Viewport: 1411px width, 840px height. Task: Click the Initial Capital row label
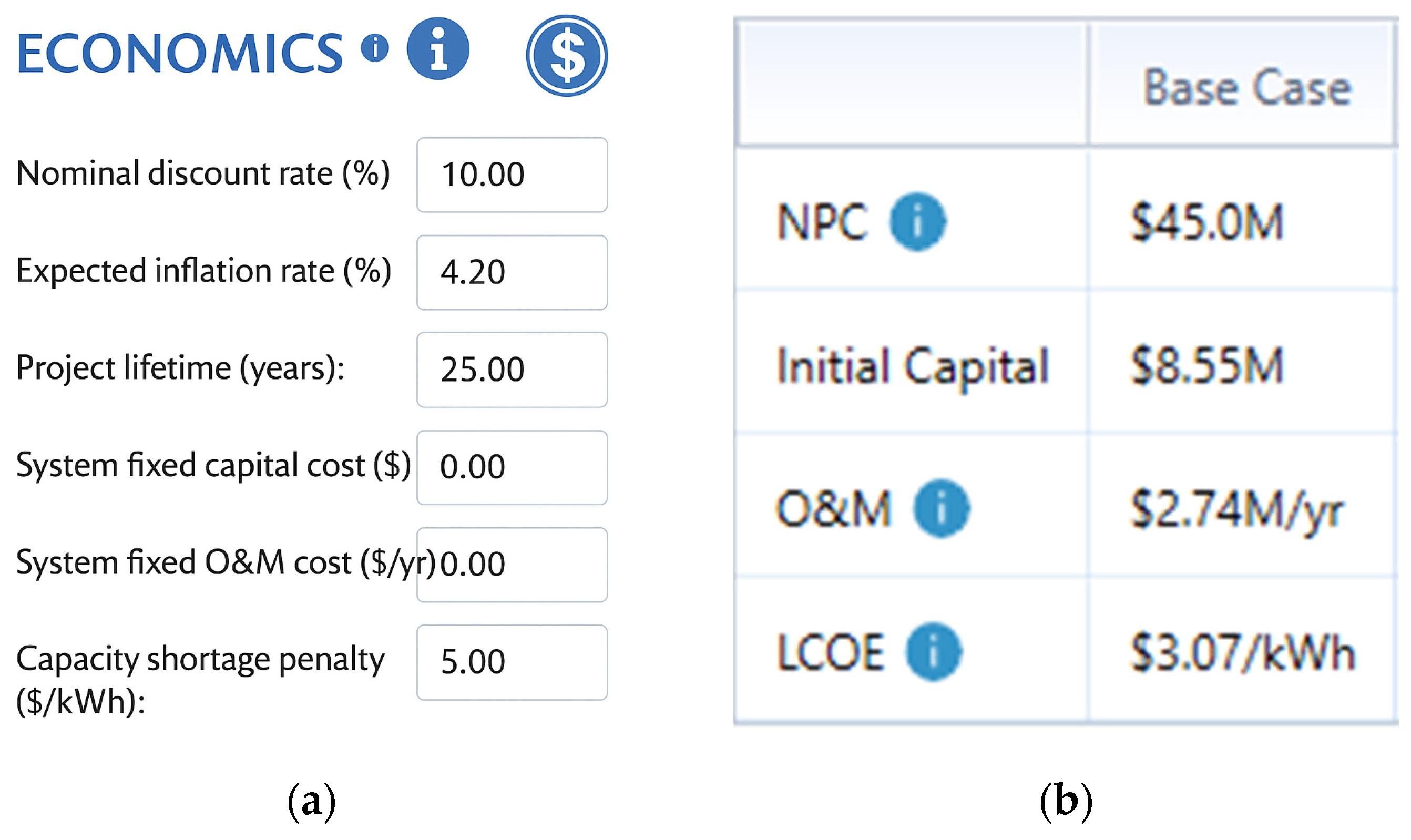pyautogui.click(x=912, y=366)
